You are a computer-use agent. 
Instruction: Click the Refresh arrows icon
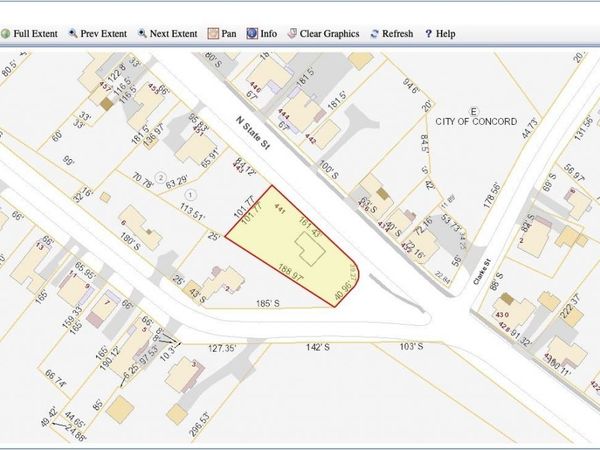[x=375, y=34]
